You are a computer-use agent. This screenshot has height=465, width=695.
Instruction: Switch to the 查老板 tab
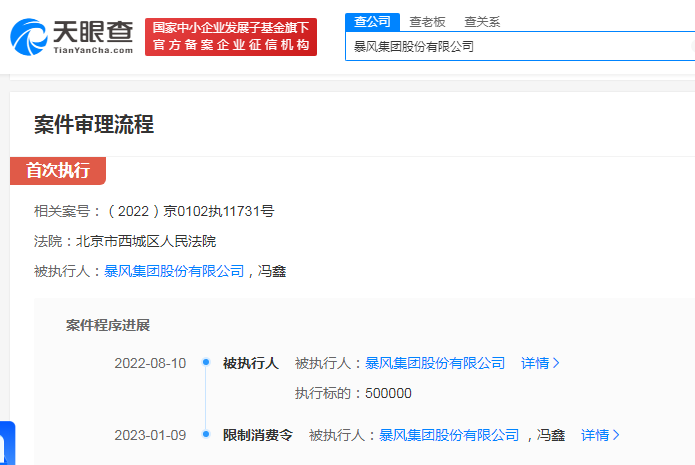[x=427, y=21]
